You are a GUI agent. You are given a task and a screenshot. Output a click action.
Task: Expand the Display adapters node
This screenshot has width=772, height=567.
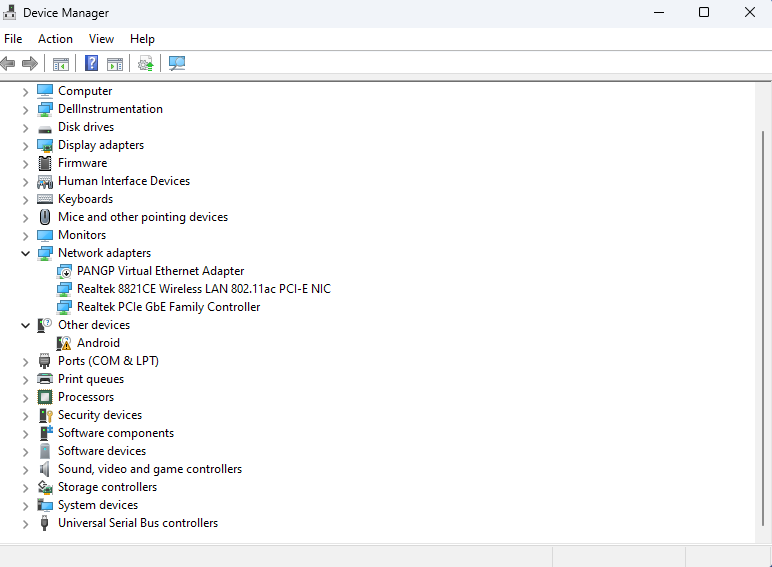pyautogui.click(x=26, y=146)
